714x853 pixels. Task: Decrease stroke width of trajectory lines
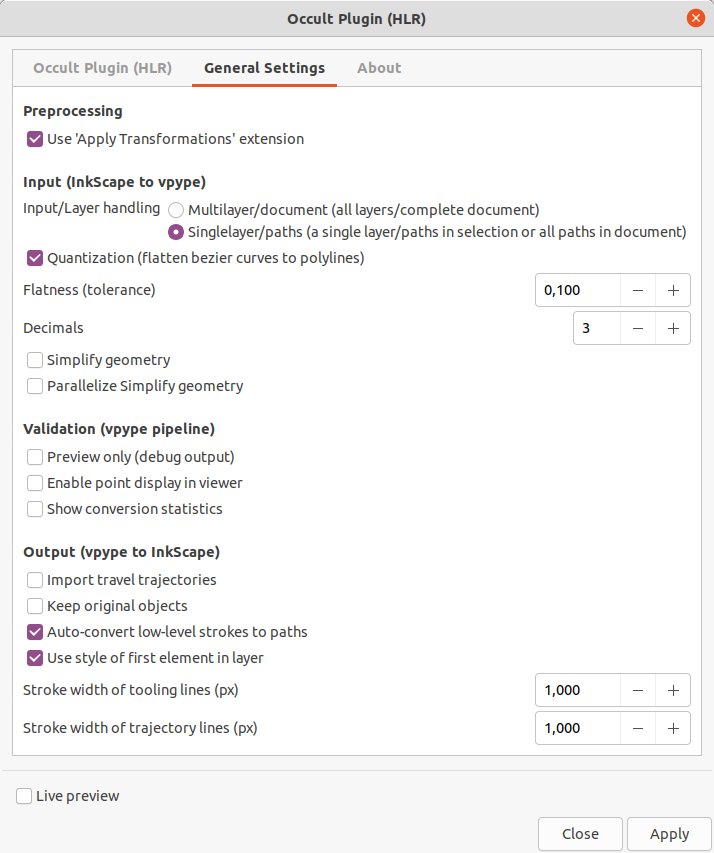coord(638,728)
